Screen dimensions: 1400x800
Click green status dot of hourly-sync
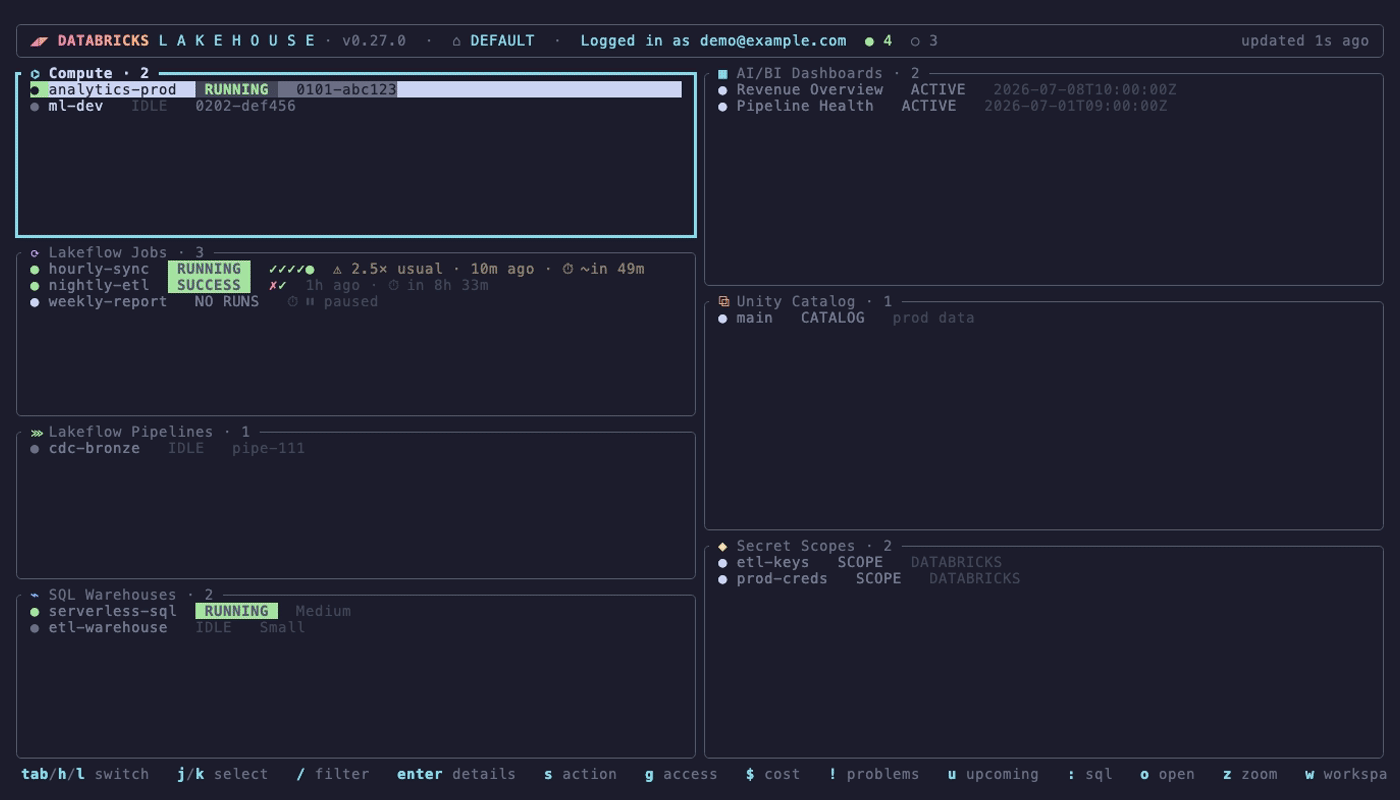35,270
